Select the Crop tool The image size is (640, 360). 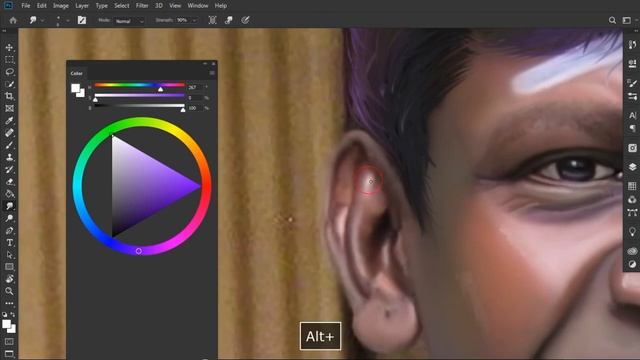coord(9,96)
